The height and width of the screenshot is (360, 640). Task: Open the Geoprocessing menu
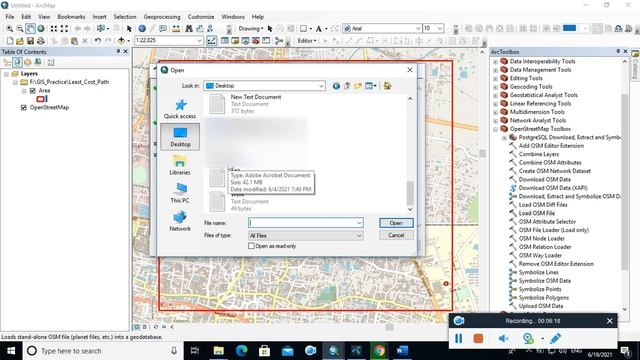tap(162, 17)
